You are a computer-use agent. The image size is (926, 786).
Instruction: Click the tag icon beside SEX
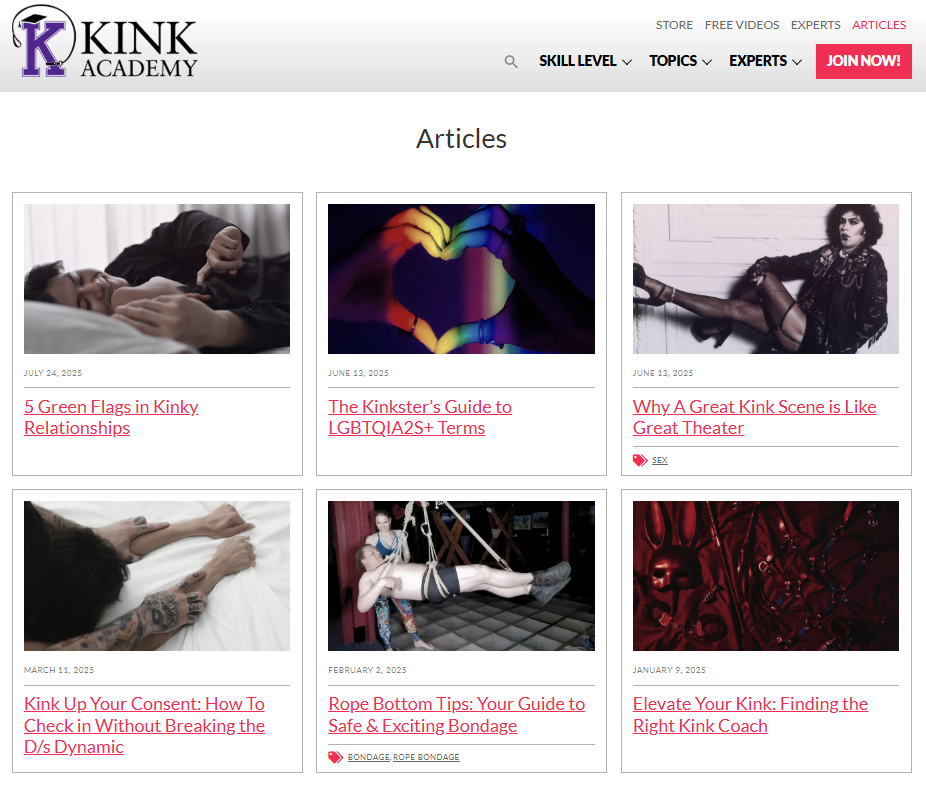[640, 460]
